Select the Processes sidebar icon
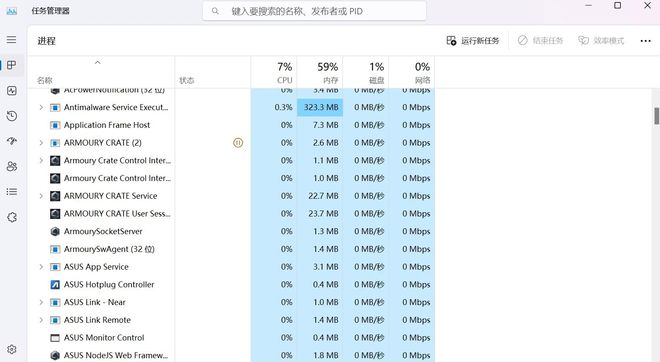The width and height of the screenshot is (660, 362). pyautogui.click(x=12, y=65)
